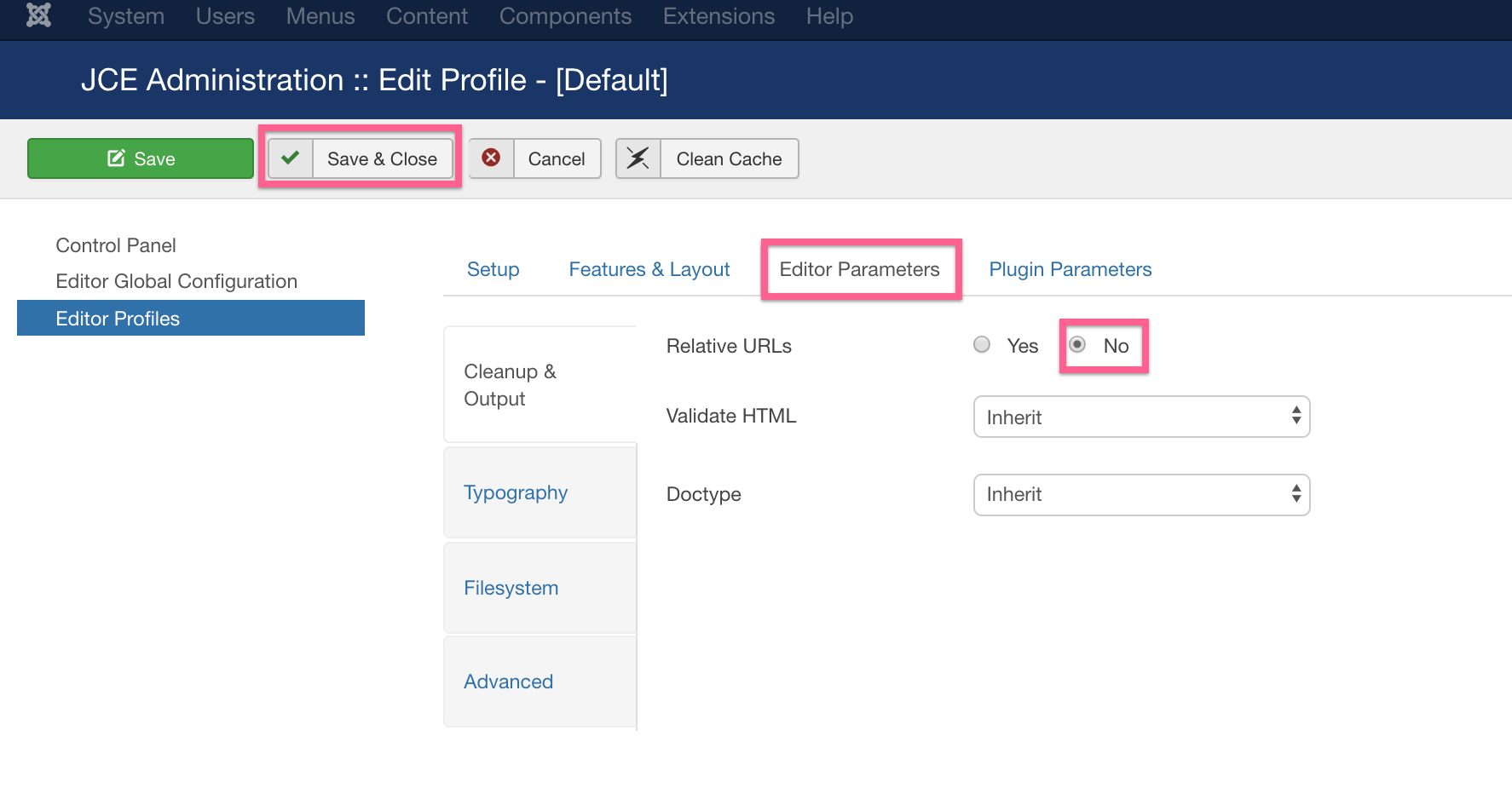Image resolution: width=1512 pixels, height=794 pixels.
Task: Open the Filesystem section
Action: click(540, 588)
